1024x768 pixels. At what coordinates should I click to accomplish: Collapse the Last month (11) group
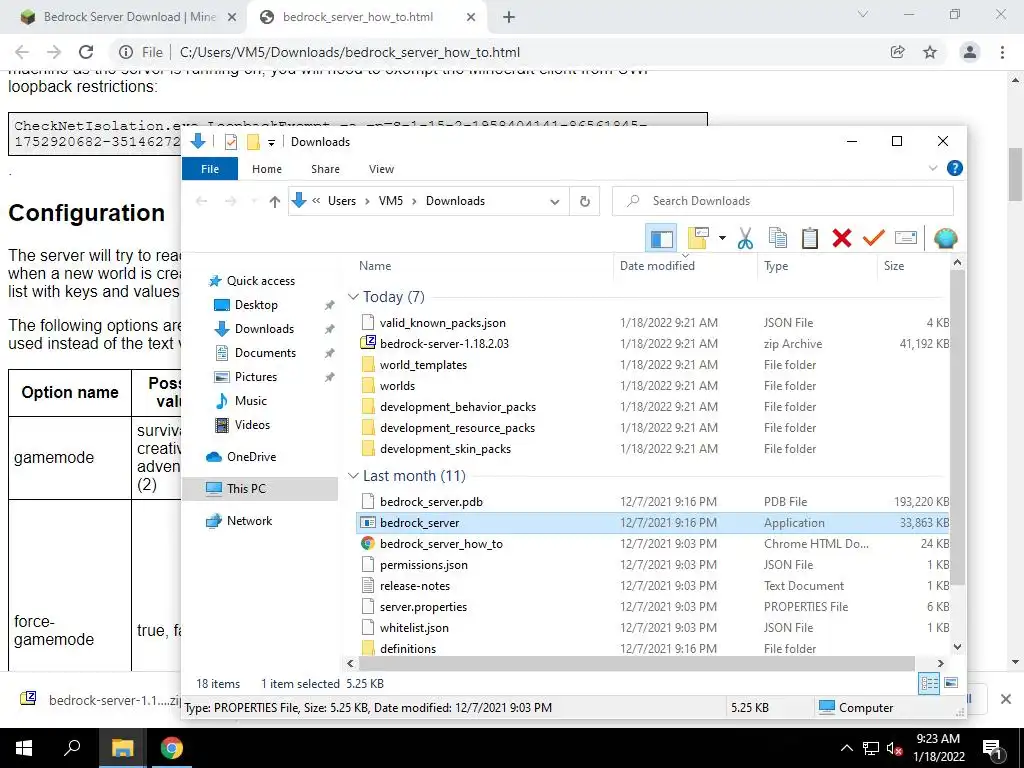[353, 476]
